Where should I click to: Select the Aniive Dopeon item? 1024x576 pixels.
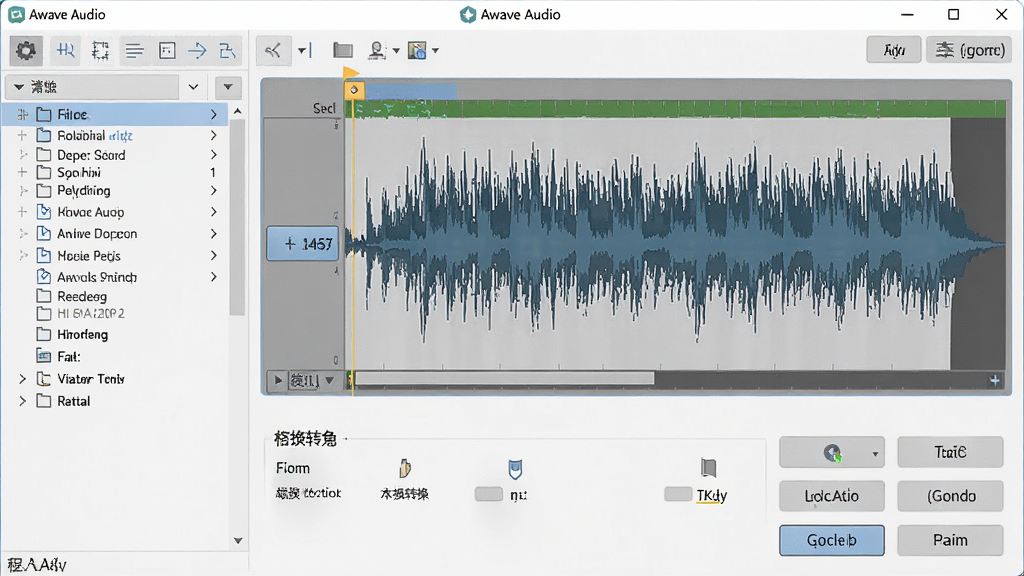[x=97, y=234]
